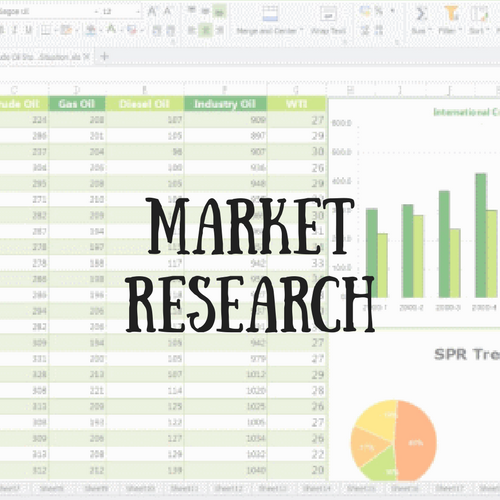Open a new document tab with plus
Viewport: 500px width, 500px height.
(x=104, y=56)
